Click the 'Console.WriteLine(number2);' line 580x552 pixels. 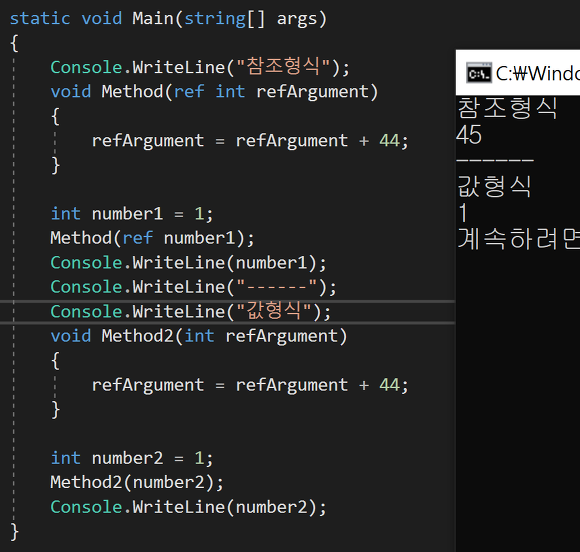(189, 507)
